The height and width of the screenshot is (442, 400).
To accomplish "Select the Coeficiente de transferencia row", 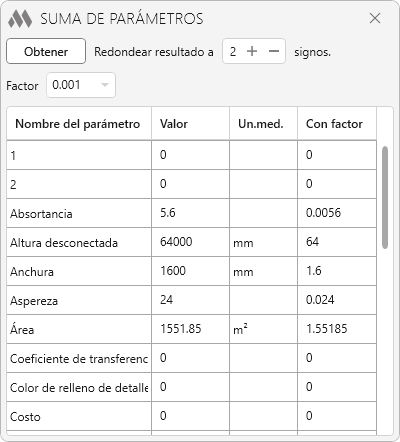I will (191, 358).
